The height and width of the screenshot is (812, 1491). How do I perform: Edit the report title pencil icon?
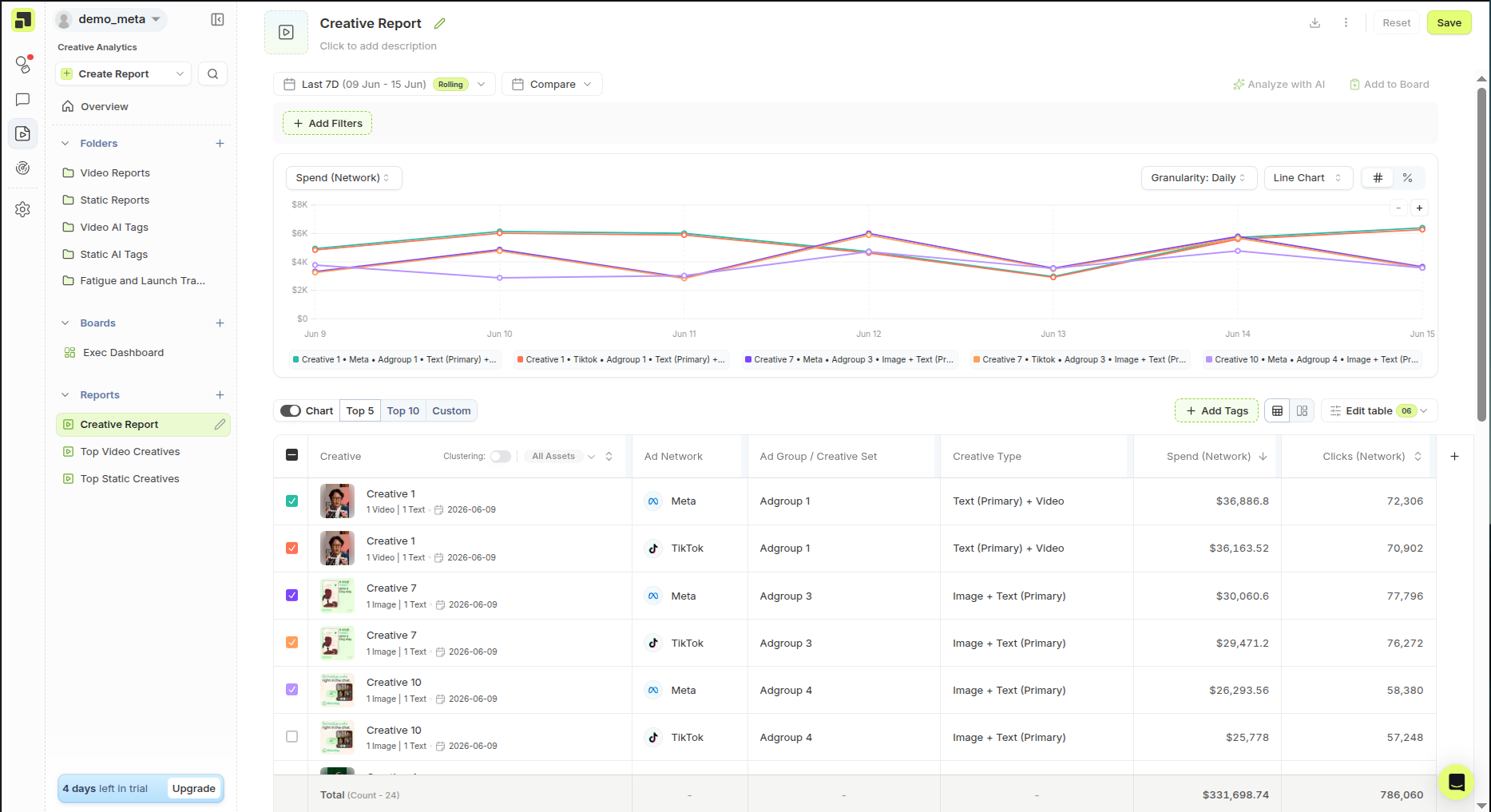pos(439,23)
